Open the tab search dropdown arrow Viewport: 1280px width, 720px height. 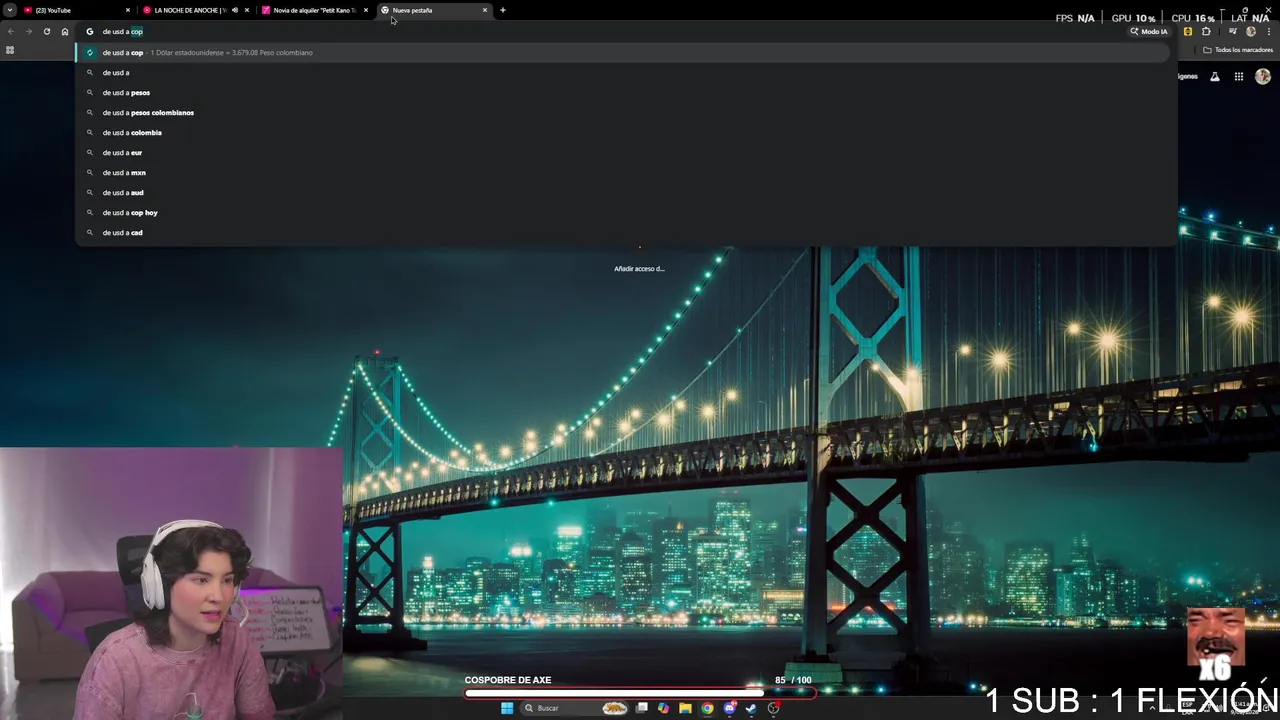pyautogui.click(x=9, y=10)
